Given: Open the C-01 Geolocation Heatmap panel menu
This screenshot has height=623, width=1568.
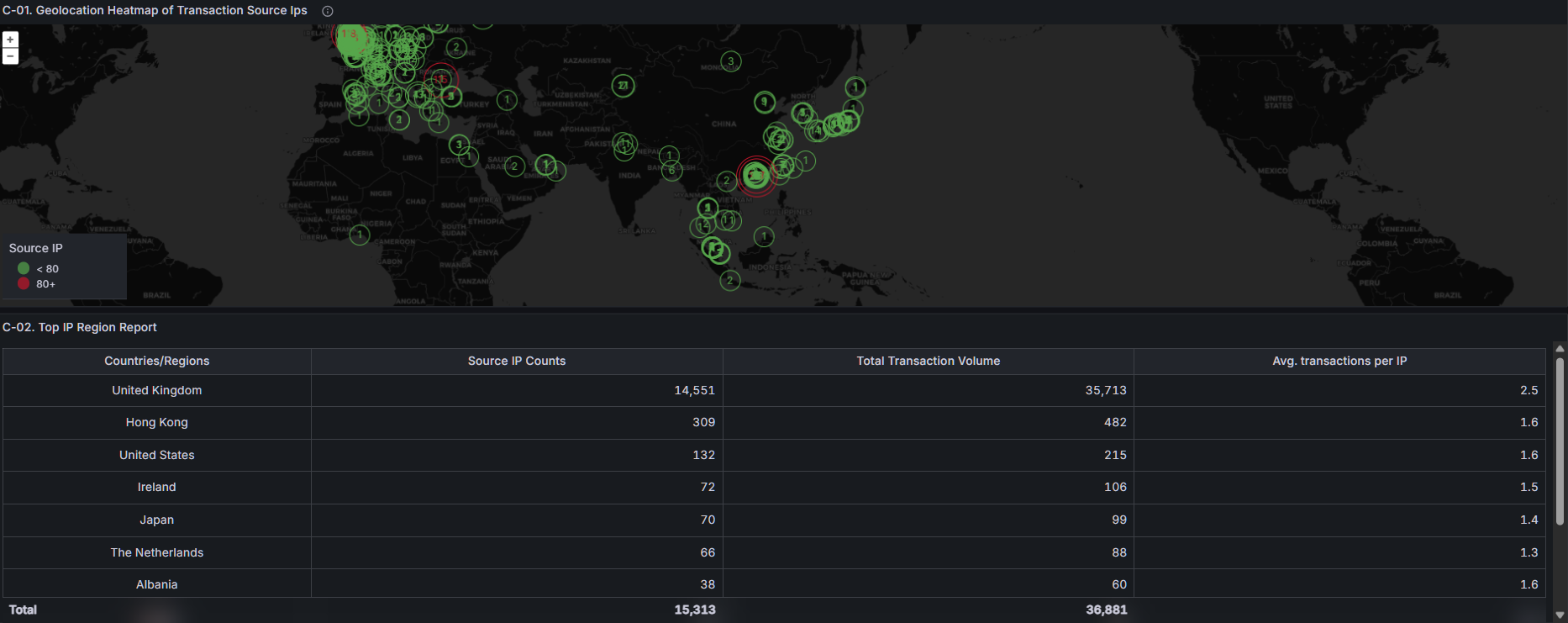Looking at the screenshot, I should [x=155, y=11].
